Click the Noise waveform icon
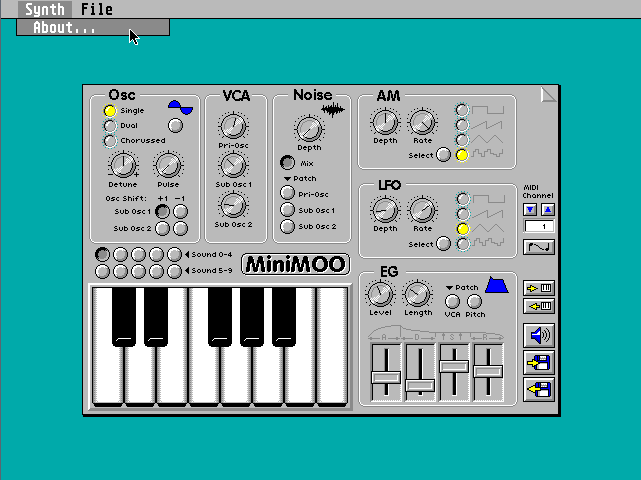The image size is (641, 480). point(333,110)
